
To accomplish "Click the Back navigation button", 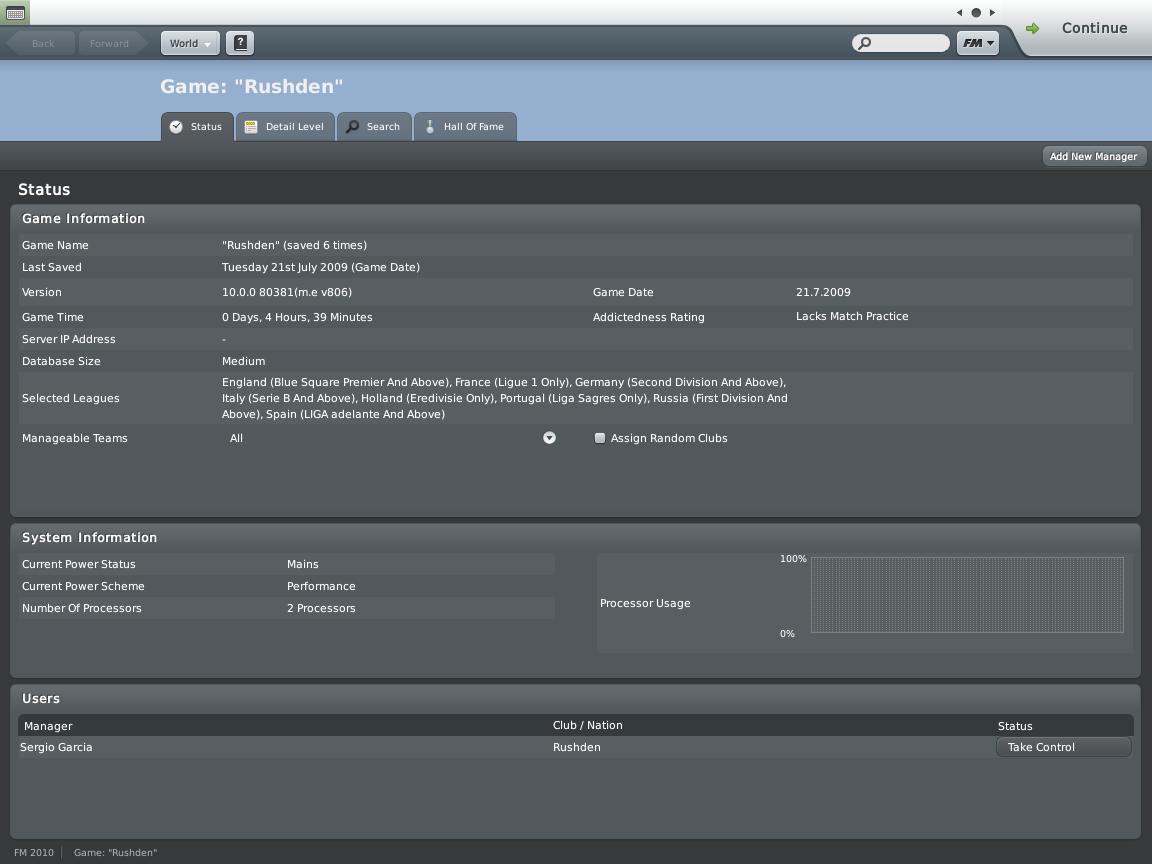I will (x=42, y=43).
